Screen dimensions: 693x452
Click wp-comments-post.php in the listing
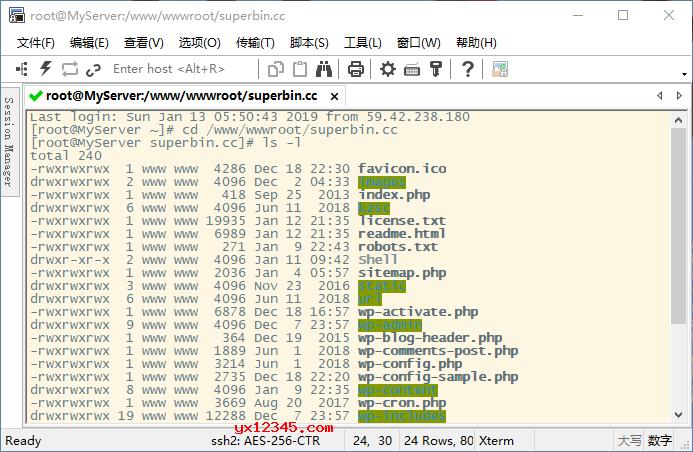[x=438, y=351]
